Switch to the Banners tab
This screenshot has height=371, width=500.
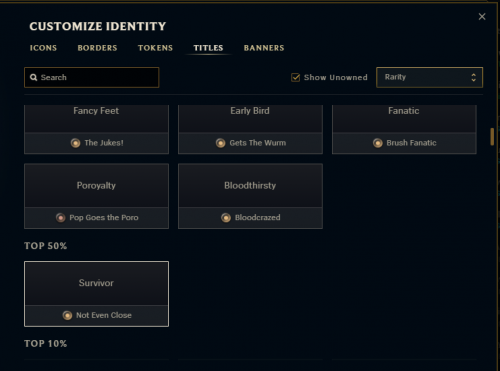[264, 48]
